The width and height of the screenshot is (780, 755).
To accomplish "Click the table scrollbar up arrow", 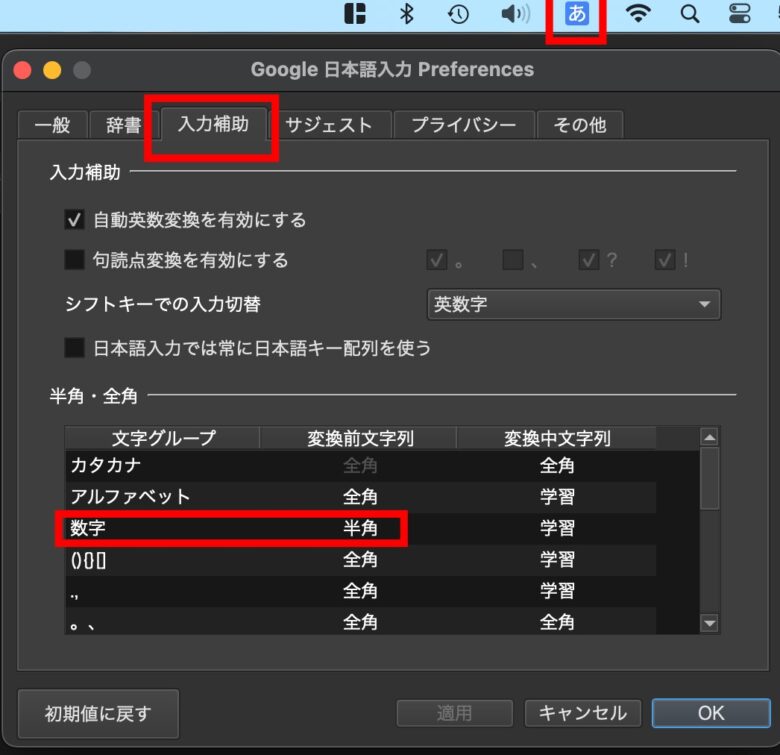I will coord(709,437).
